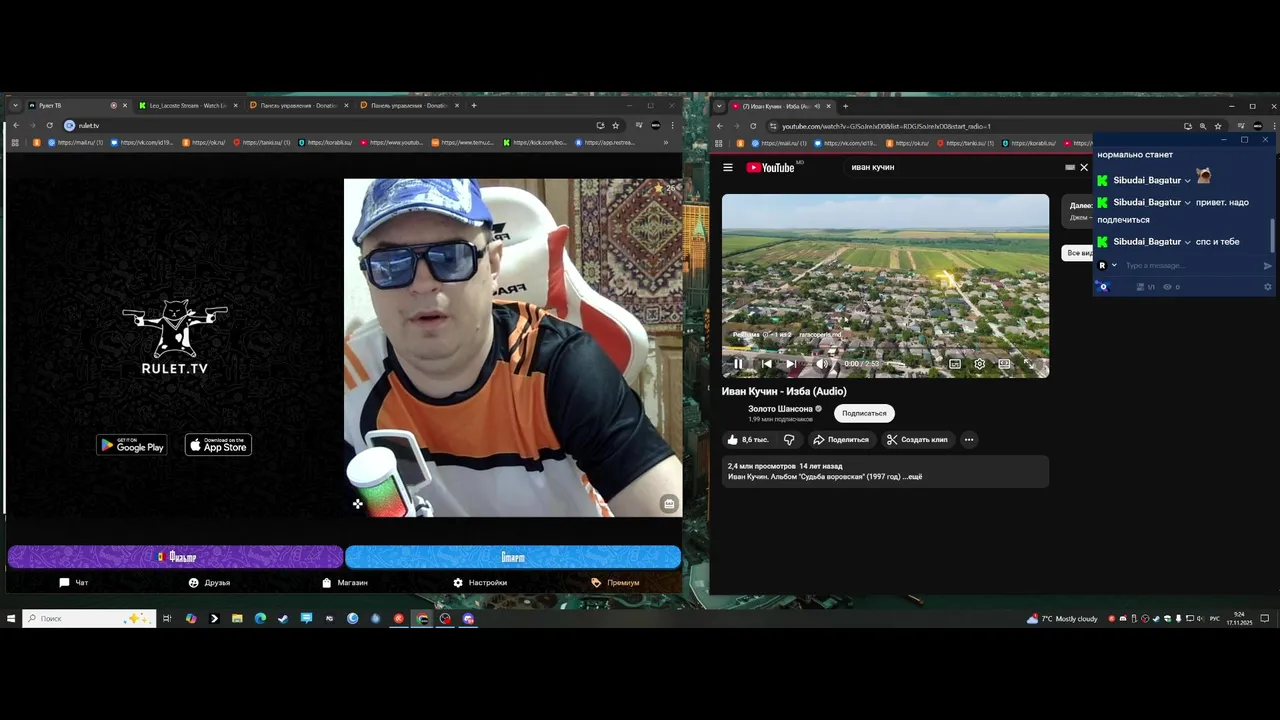The width and height of the screenshot is (1280, 720).
Task: Subscribe with the Подписаться button
Action: coord(864,413)
